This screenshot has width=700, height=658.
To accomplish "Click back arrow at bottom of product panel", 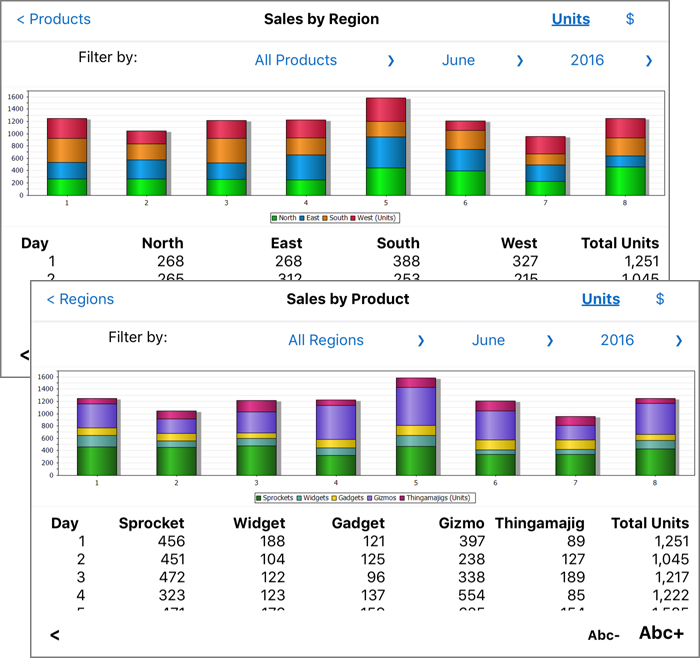I will (55, 635).
